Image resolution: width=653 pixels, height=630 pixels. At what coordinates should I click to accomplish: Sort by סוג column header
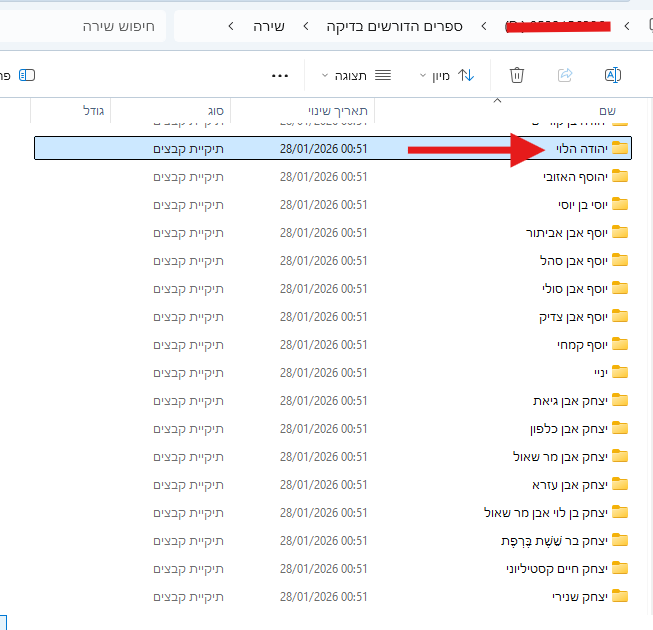tap(214, 110)
